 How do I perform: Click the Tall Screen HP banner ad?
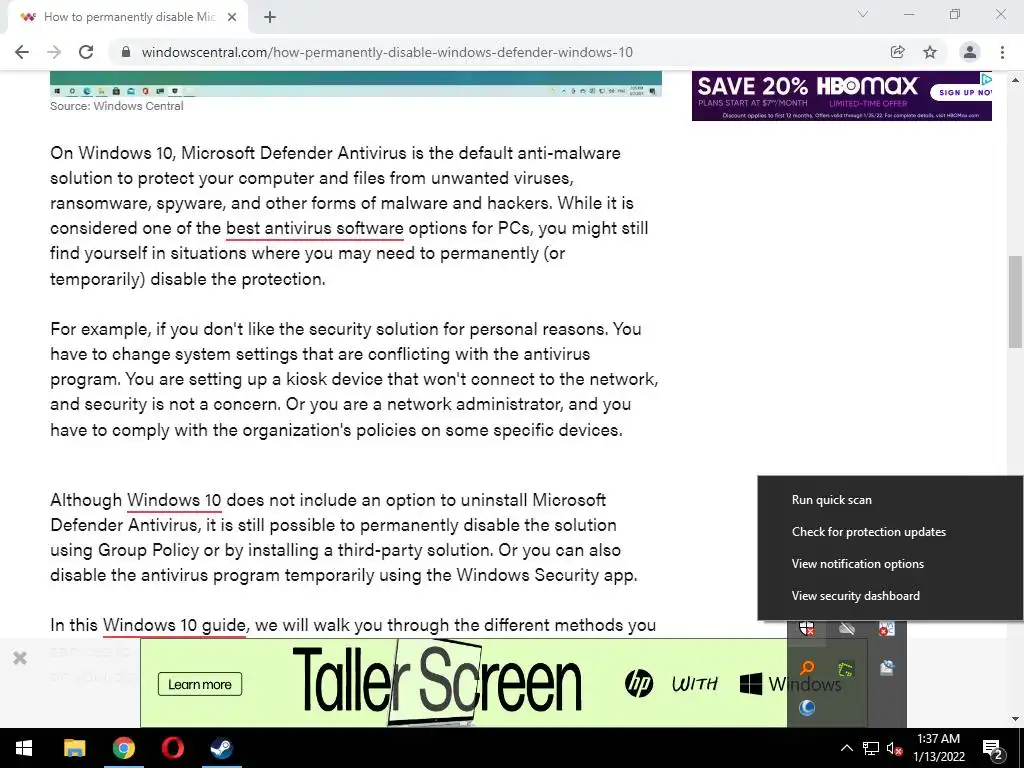pos(464,683)
